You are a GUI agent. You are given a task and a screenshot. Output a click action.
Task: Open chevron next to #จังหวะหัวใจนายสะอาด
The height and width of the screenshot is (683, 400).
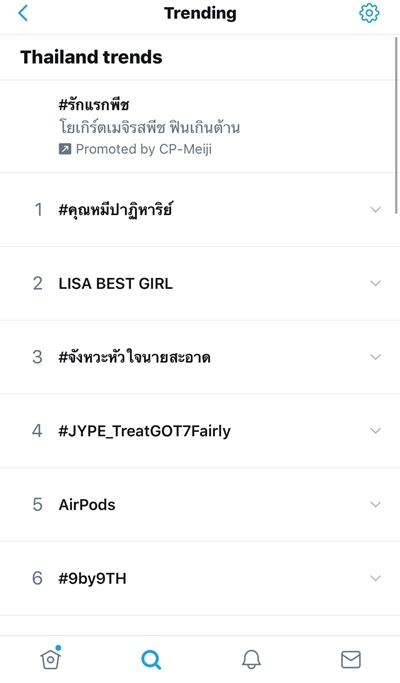[x=375, y=357]
